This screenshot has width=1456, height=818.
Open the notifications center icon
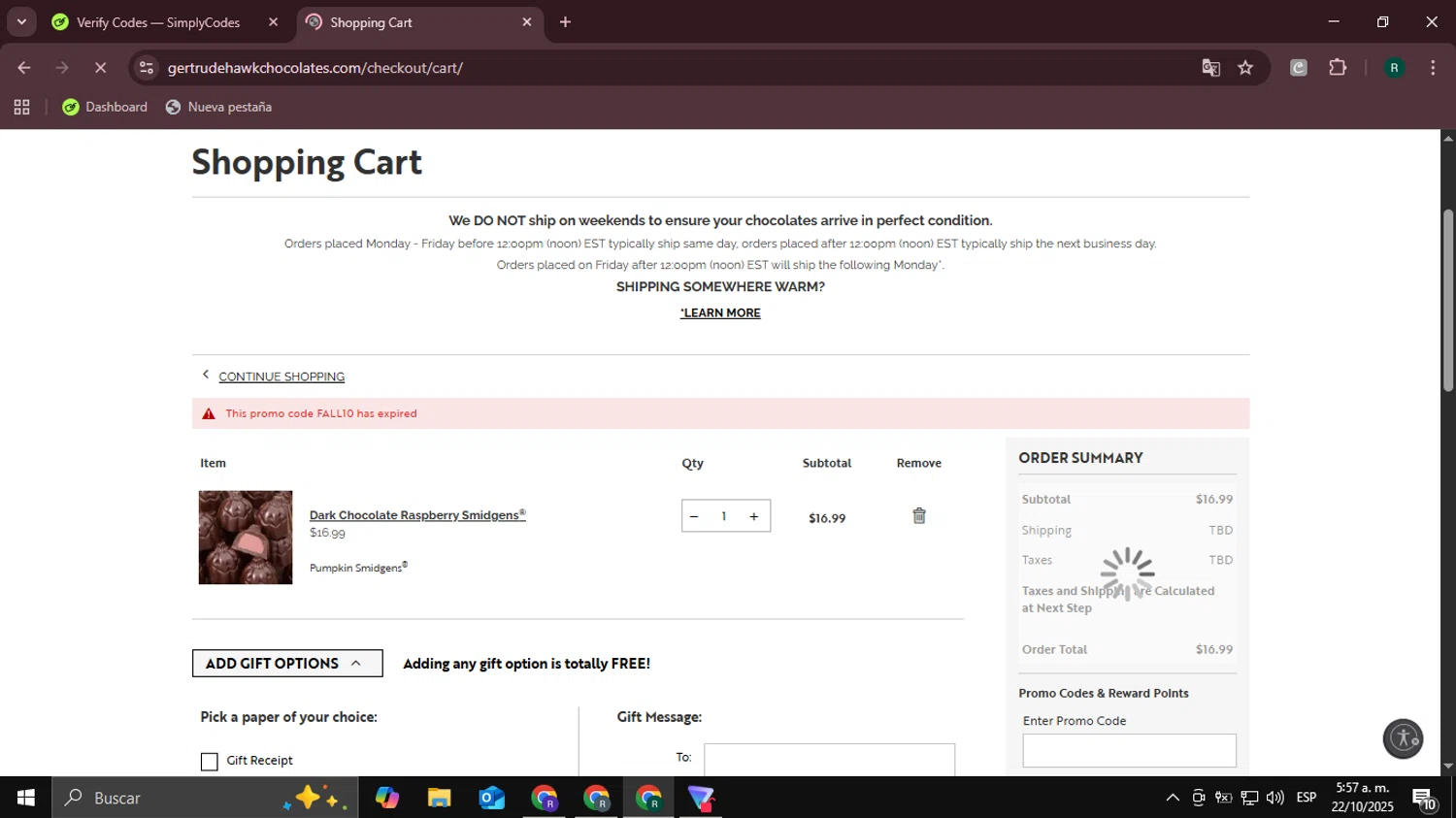pos(1424,800)
